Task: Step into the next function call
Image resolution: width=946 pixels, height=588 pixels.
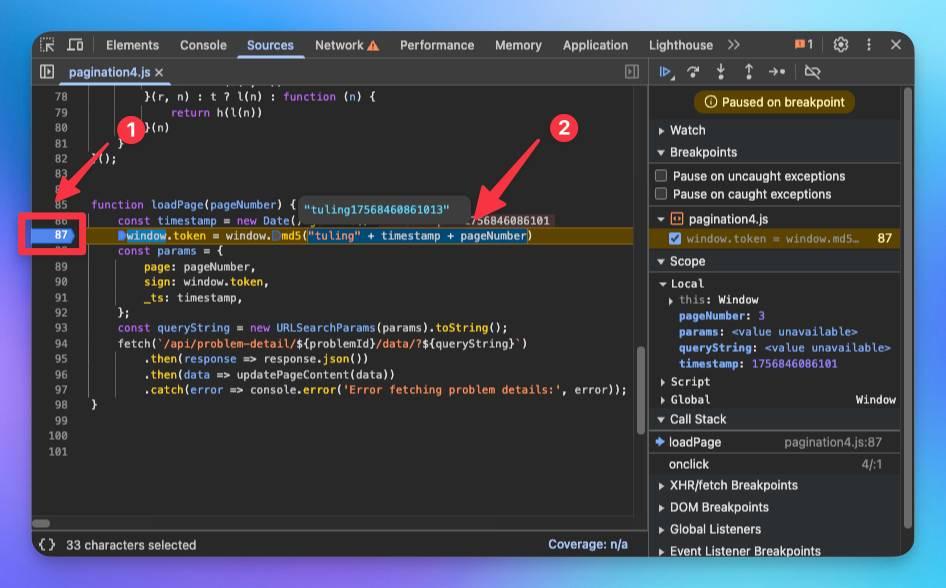Action: (x=721, y=72)
